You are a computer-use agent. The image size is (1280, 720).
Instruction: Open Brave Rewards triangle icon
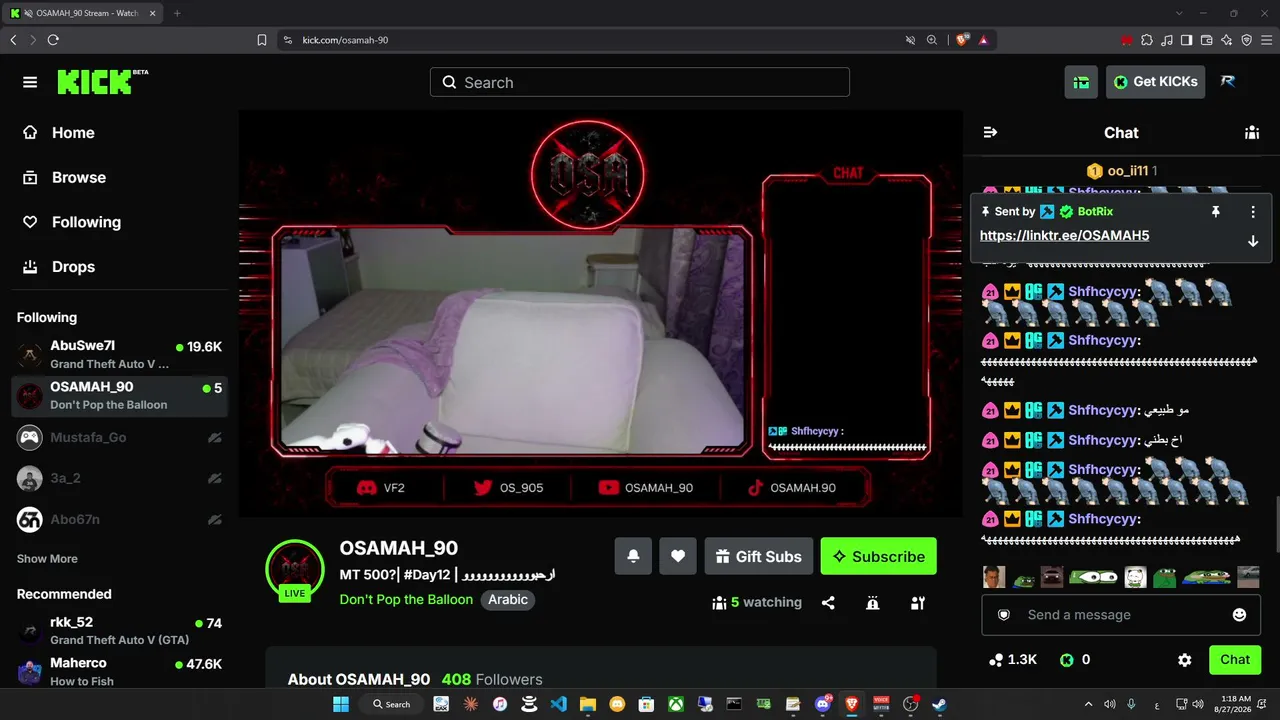(x=983, y=40)
